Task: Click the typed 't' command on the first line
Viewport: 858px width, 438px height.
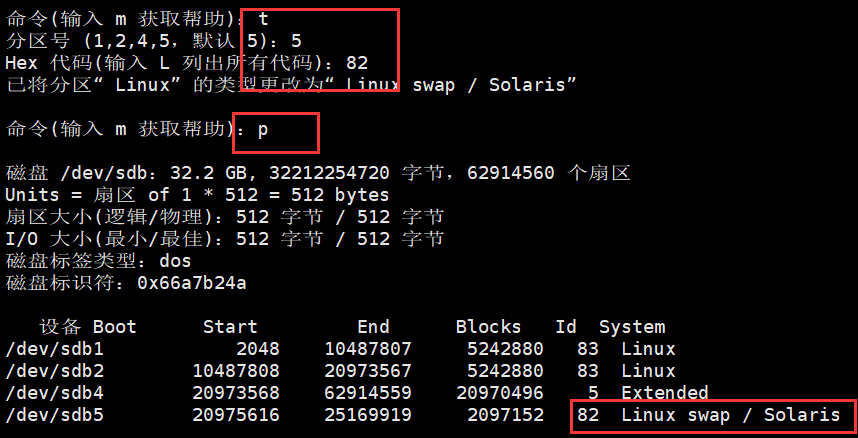Action: click(263, 18)
